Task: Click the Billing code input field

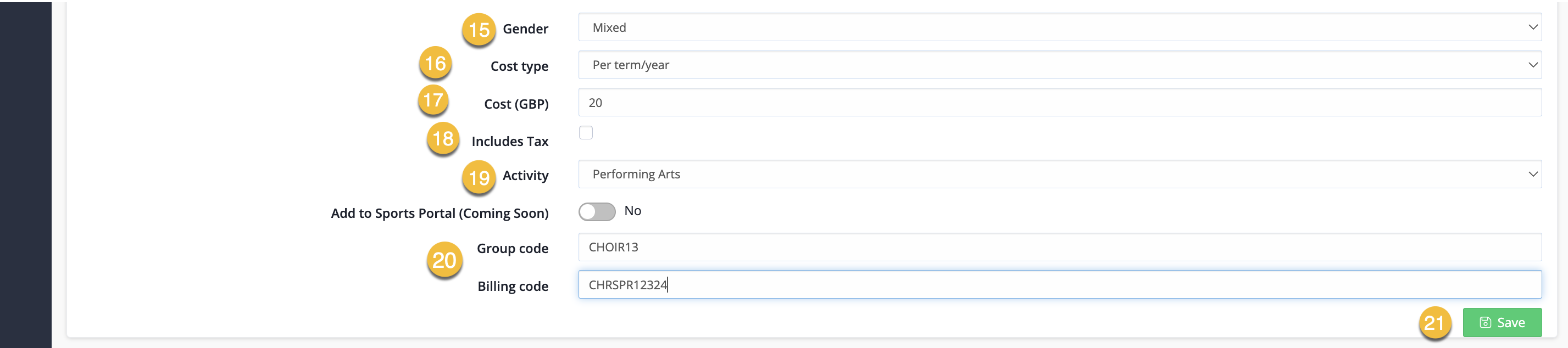Action: (1059, 284)
